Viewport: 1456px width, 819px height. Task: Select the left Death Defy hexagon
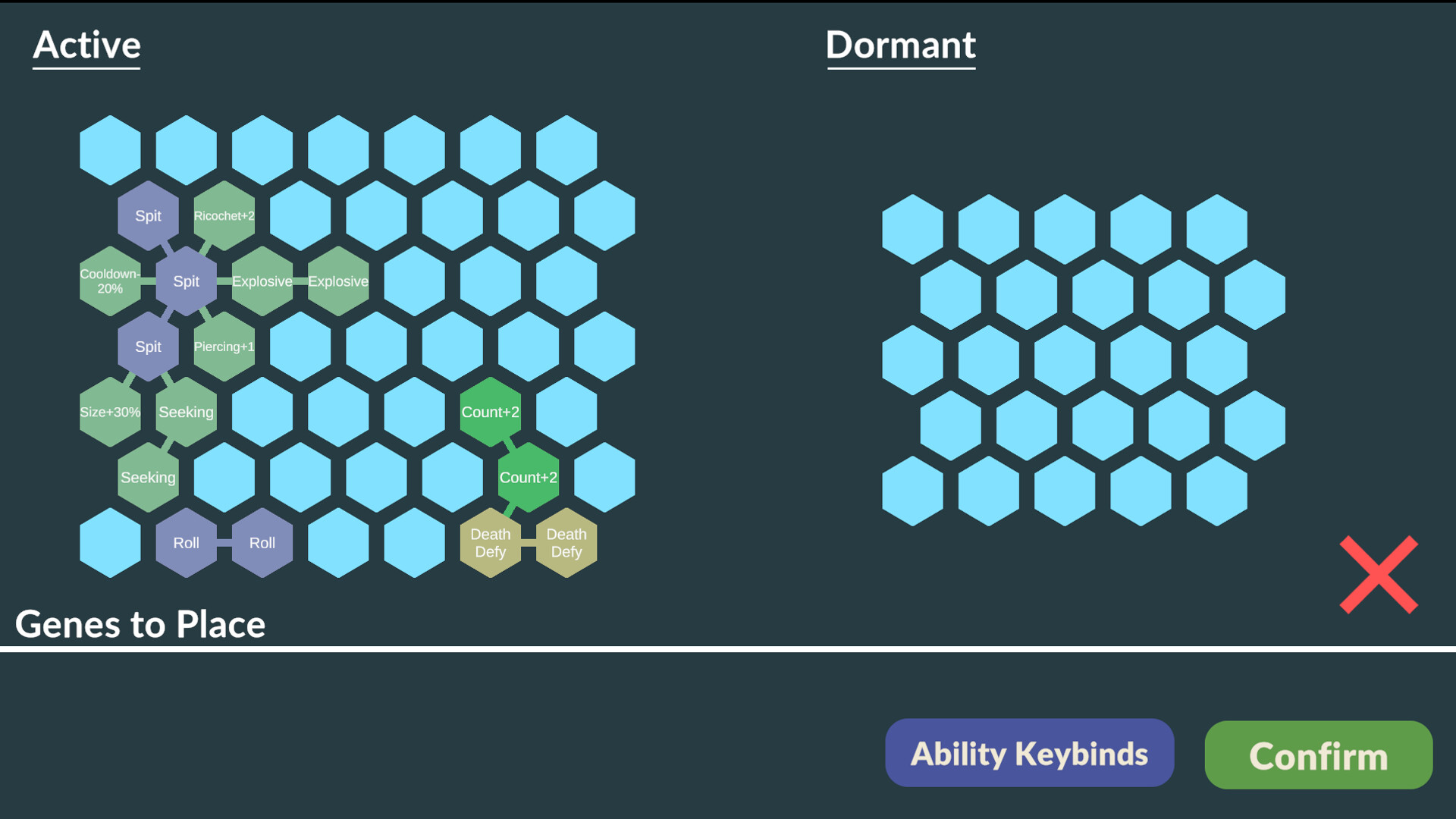tap(490, 543)
